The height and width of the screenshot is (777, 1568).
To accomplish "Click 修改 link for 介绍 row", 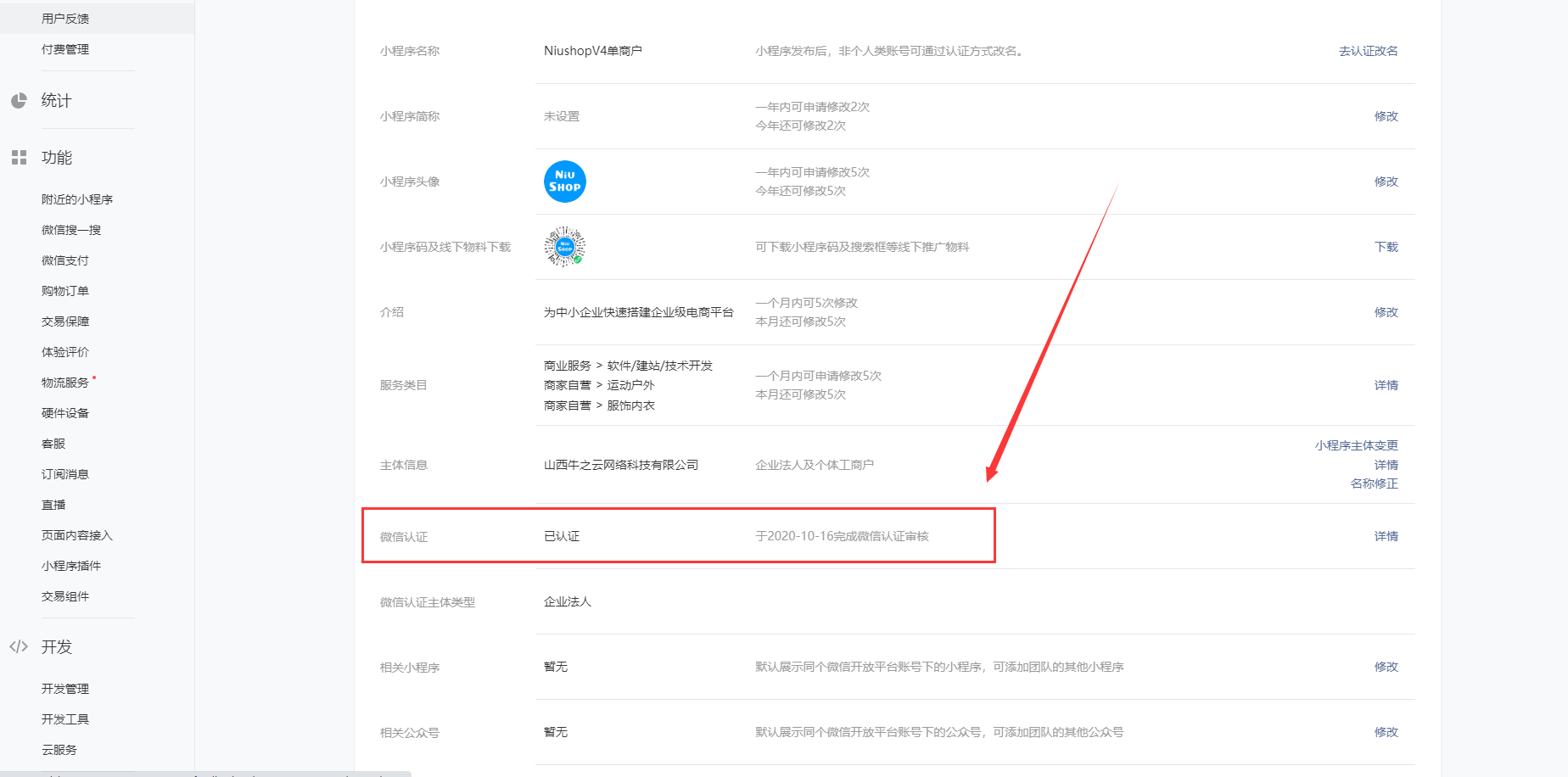I will (1386, 312).
